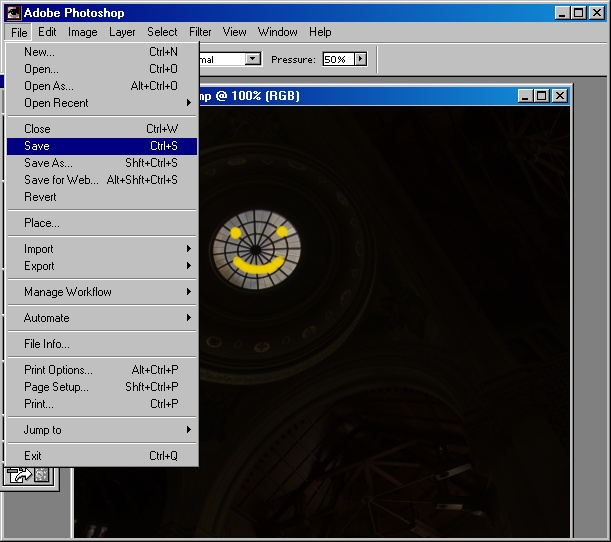611x542 pixels.
Task: Open the Layer menu
Action: coord(122,32)
